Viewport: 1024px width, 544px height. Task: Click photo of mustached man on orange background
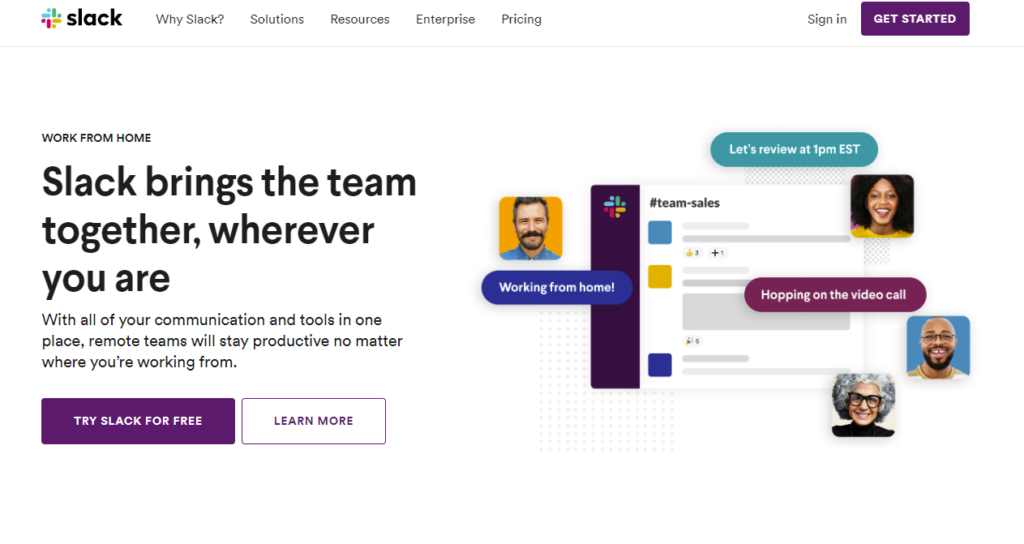pos(531,229)
